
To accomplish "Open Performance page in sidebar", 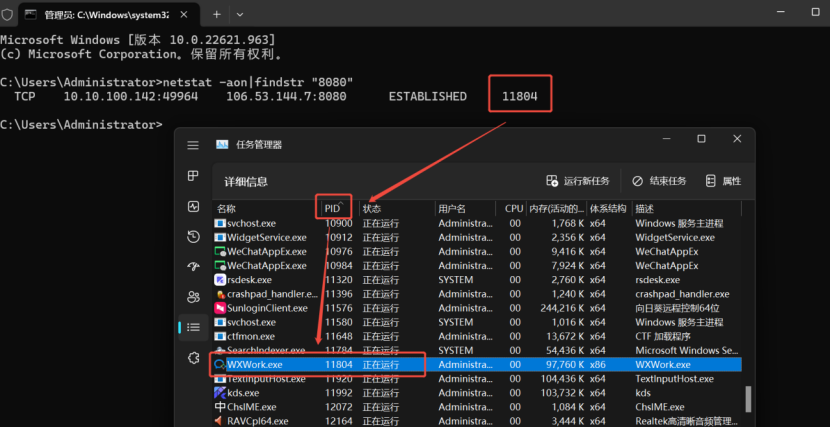I will (193, 206).
